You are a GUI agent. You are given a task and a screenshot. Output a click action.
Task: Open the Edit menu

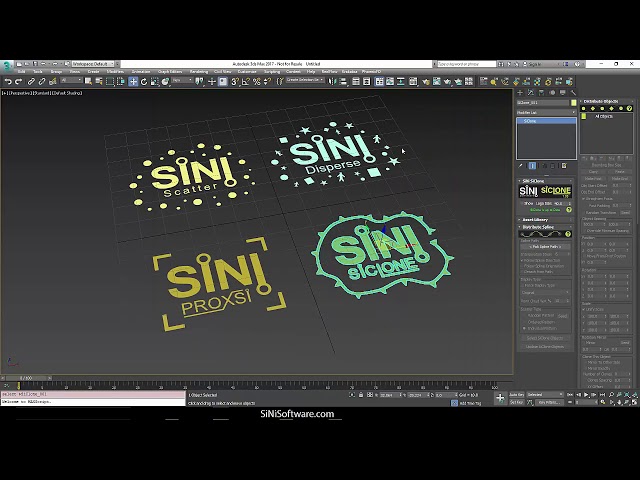tap(21, 72)
